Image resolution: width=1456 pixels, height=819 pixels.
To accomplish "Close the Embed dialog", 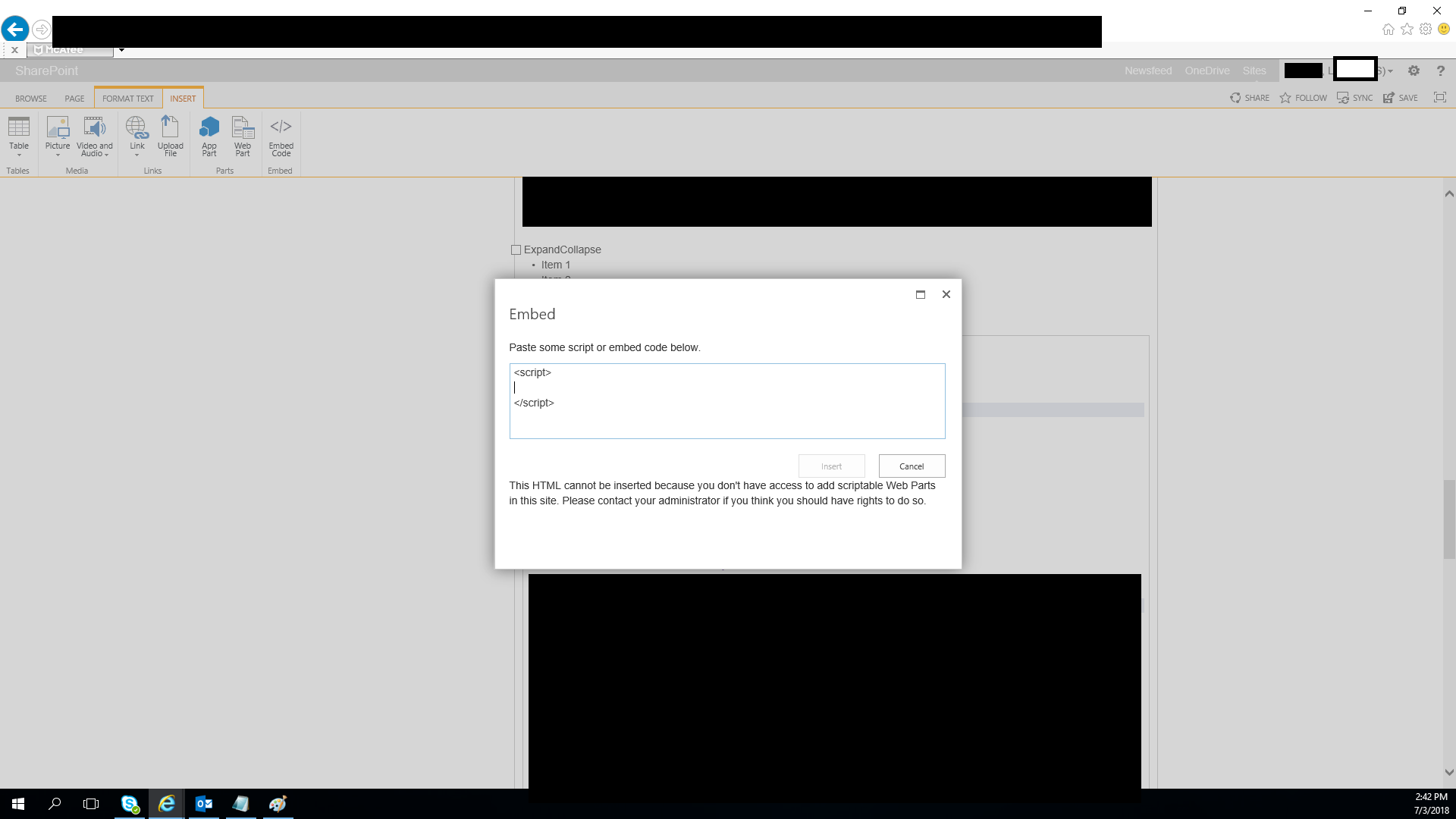I will pos(946,294).
